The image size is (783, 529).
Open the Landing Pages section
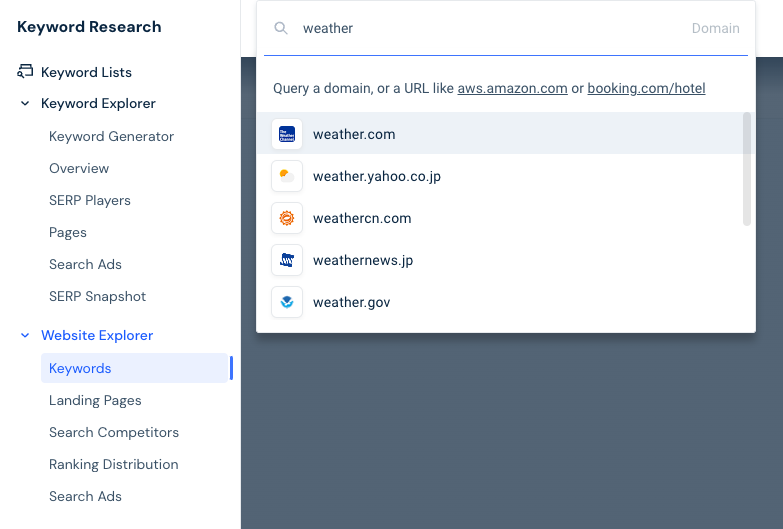point(95,400)
